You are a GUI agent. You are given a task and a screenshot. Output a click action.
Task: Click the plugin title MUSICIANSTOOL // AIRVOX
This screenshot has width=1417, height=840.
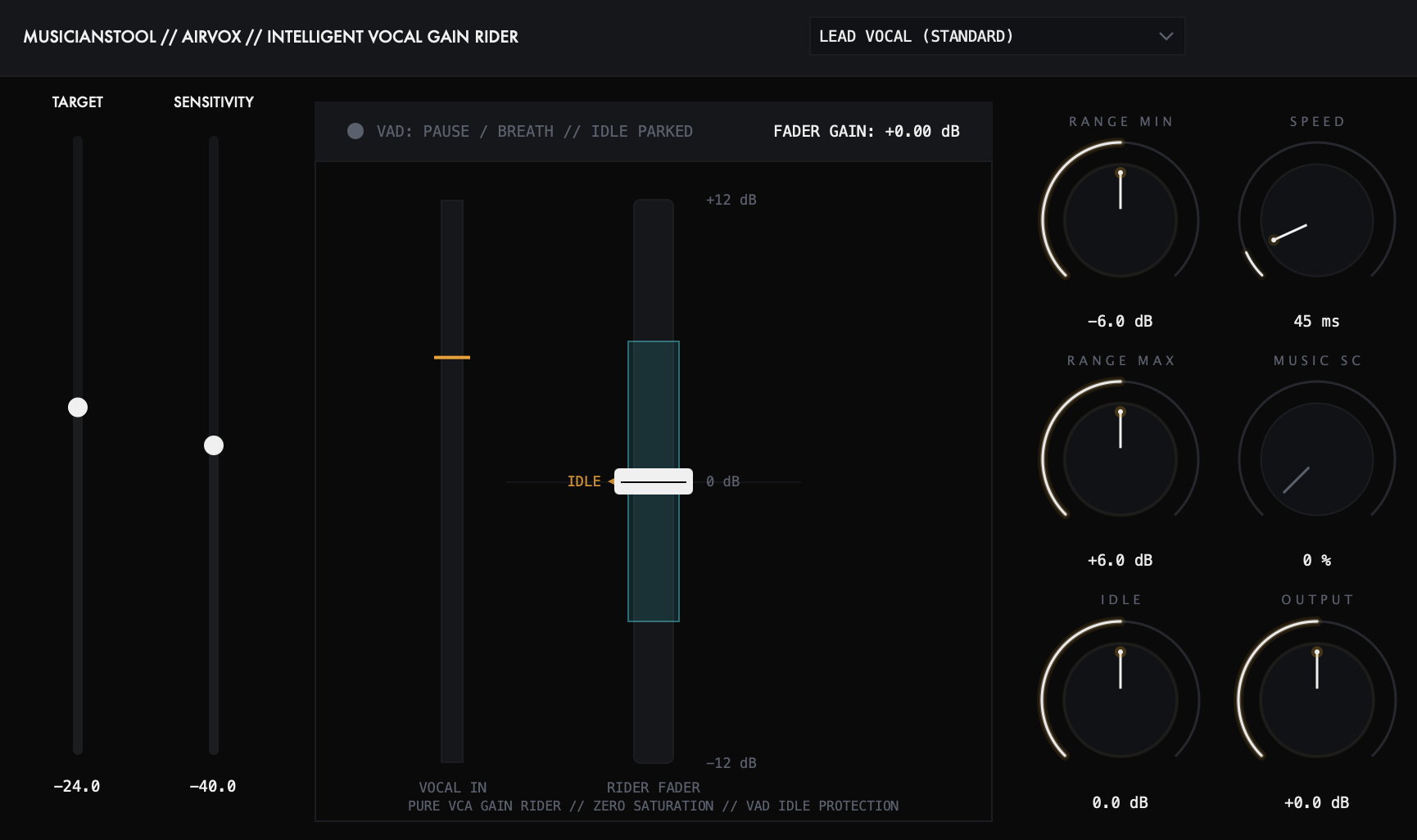(270, 37)
